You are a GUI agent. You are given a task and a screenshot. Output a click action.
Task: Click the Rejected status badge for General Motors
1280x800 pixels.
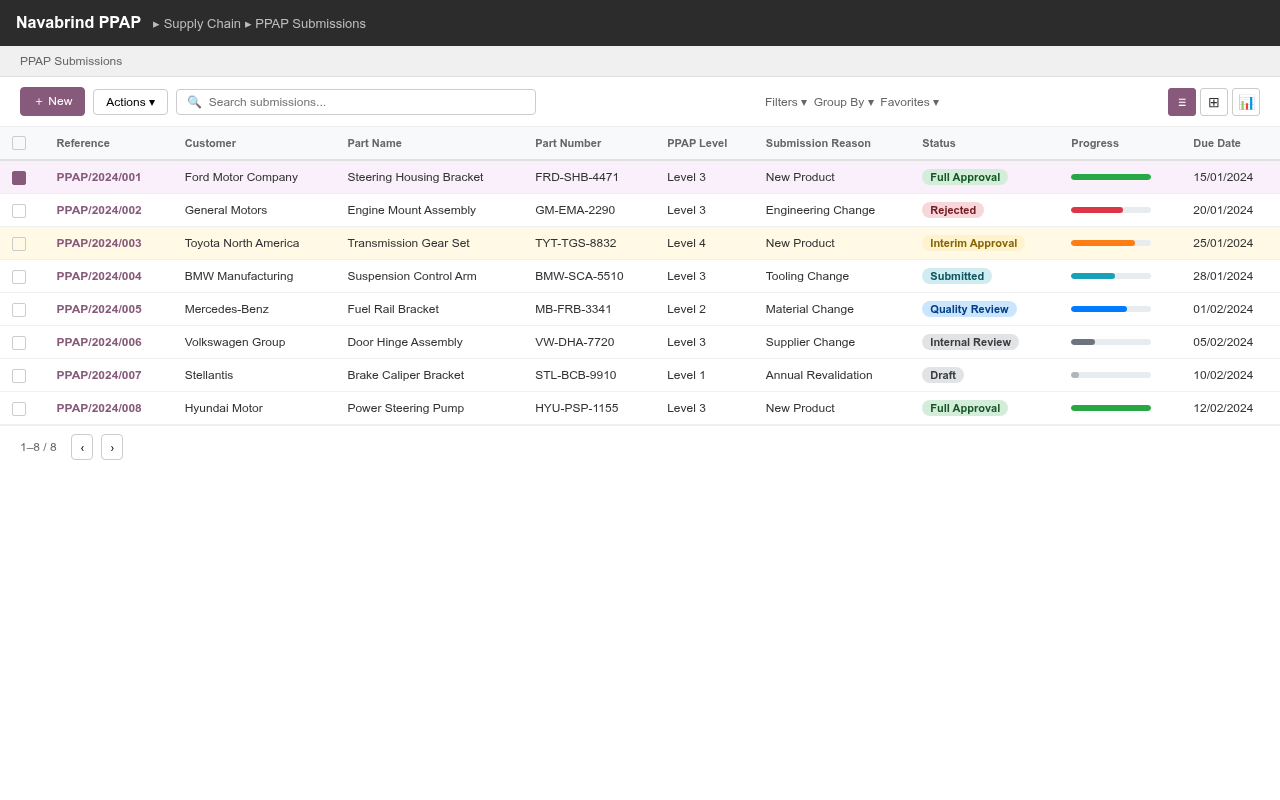click(x=952, y=210)
